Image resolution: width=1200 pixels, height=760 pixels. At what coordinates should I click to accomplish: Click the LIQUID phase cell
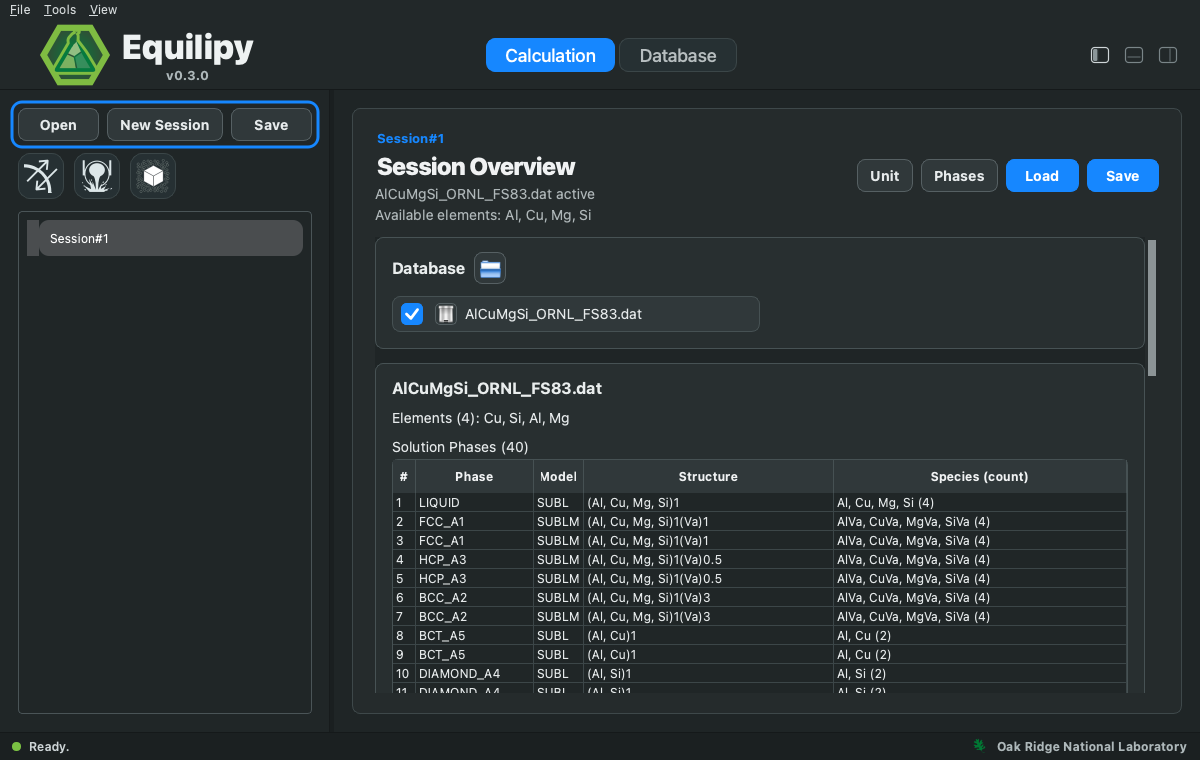pos(474,502)
